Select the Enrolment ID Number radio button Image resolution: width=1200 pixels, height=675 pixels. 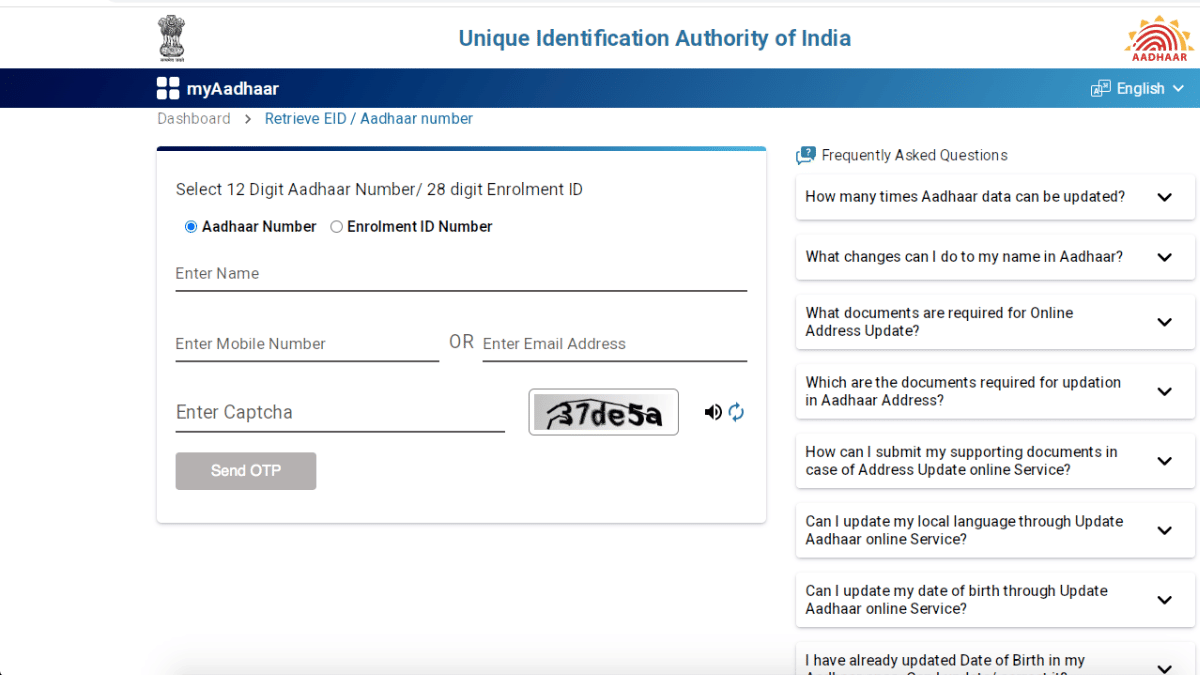(336, 226)
